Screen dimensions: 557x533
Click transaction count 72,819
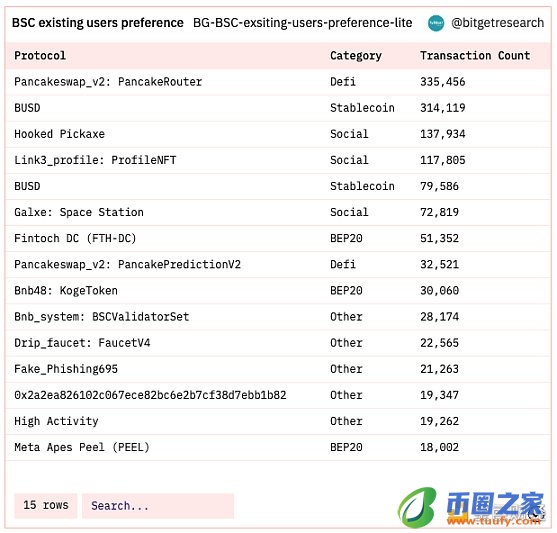pyautogui.click(x=439, y=212)
